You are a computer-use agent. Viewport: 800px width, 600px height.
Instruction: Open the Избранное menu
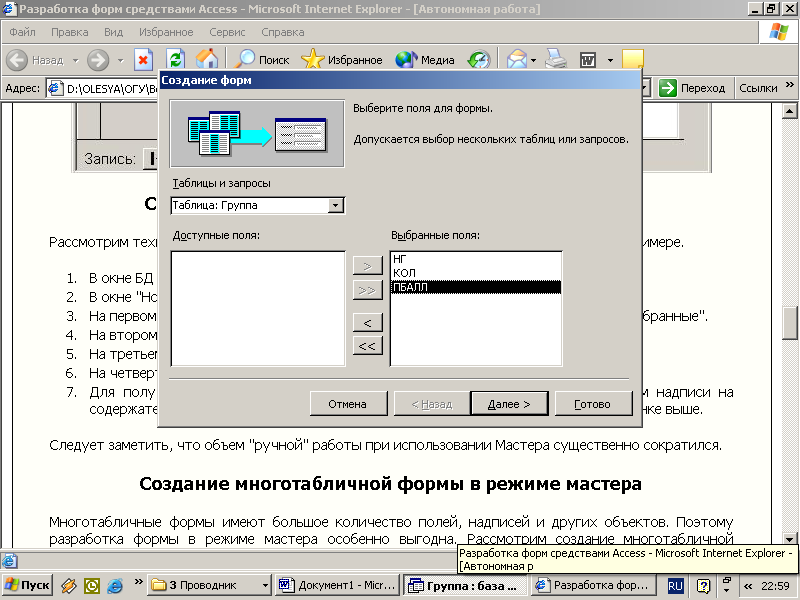click(166, 32)
